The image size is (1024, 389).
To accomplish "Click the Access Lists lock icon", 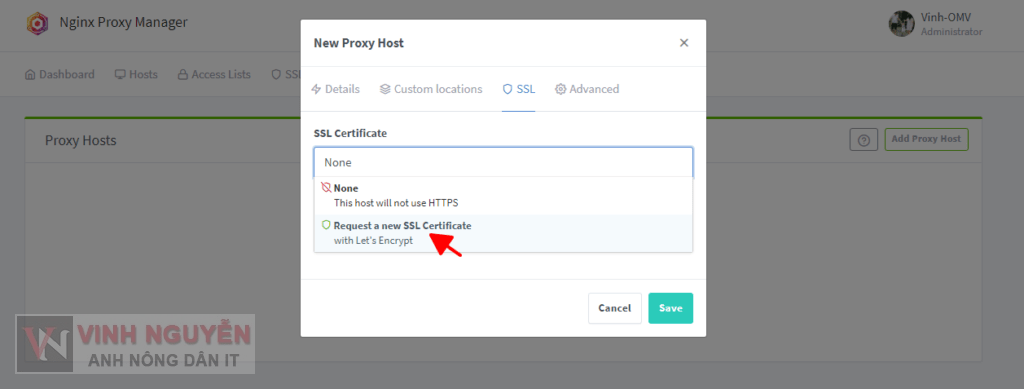I will 183,74.
